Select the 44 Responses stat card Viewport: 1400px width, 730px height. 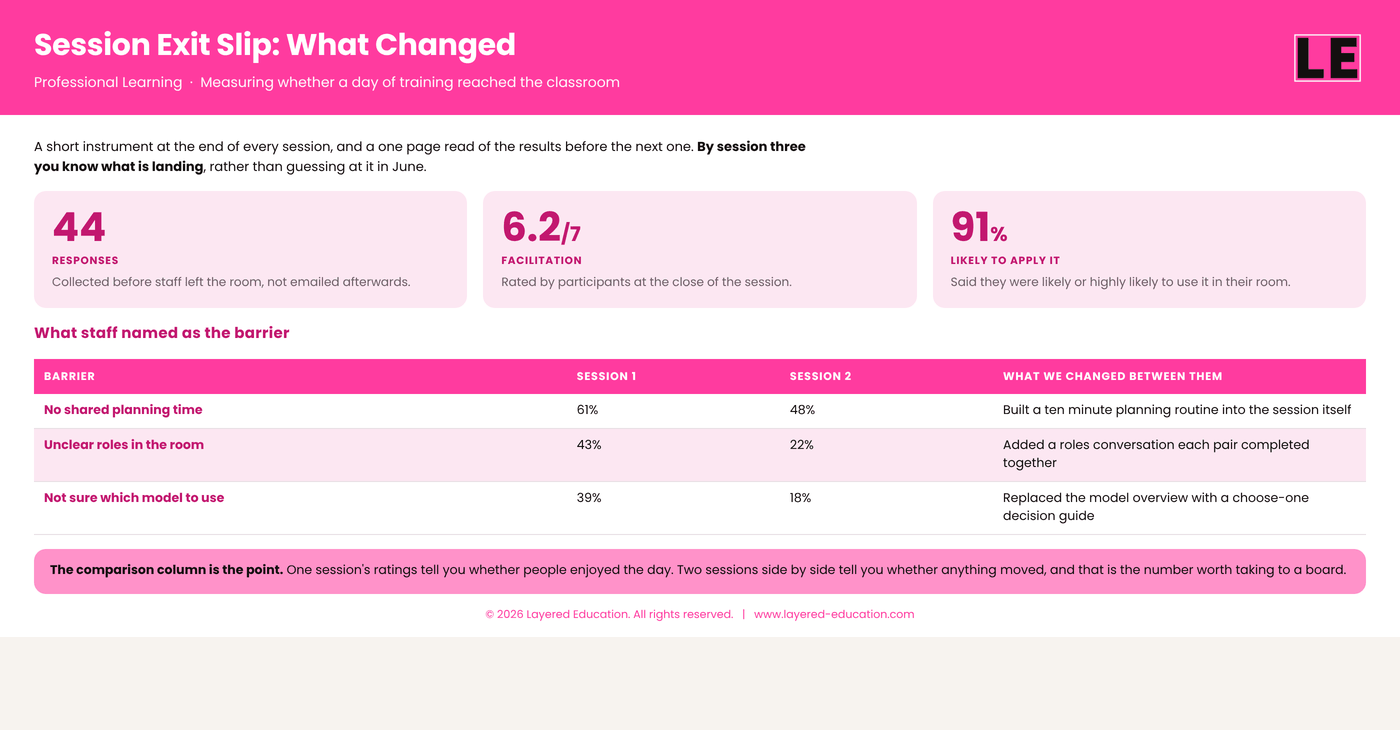250,249
